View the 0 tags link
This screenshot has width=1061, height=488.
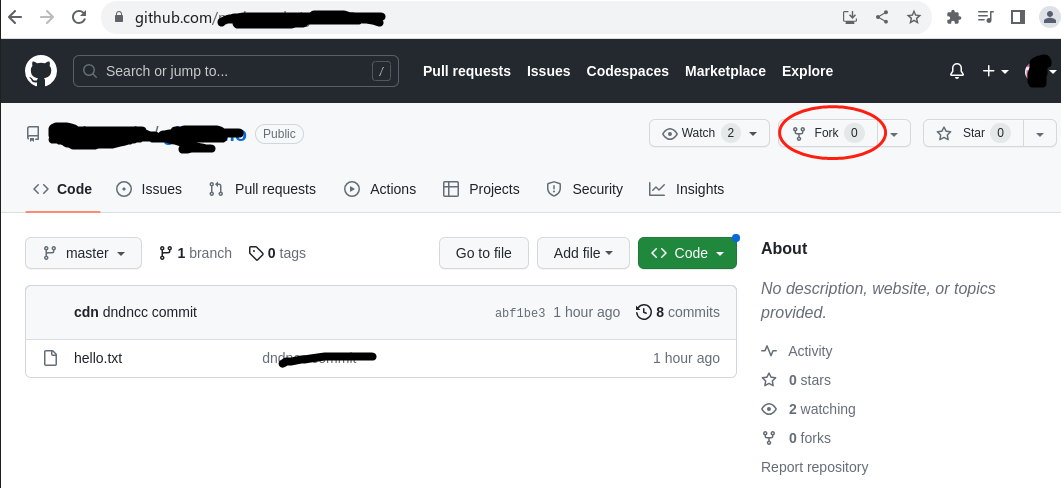[277, 253]
